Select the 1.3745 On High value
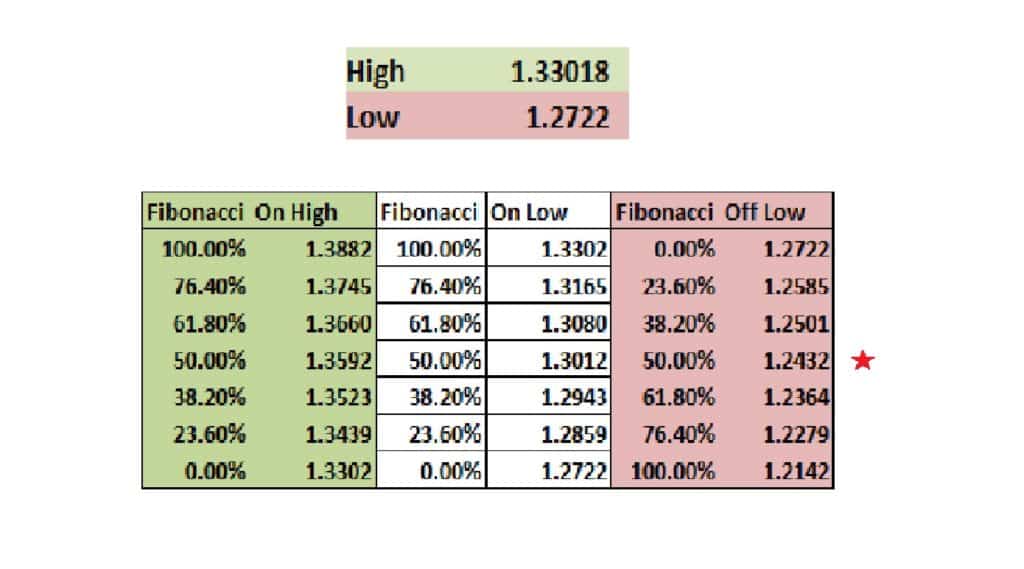The width and height of the screenshot is (1024, 569). tap(338, 286)
